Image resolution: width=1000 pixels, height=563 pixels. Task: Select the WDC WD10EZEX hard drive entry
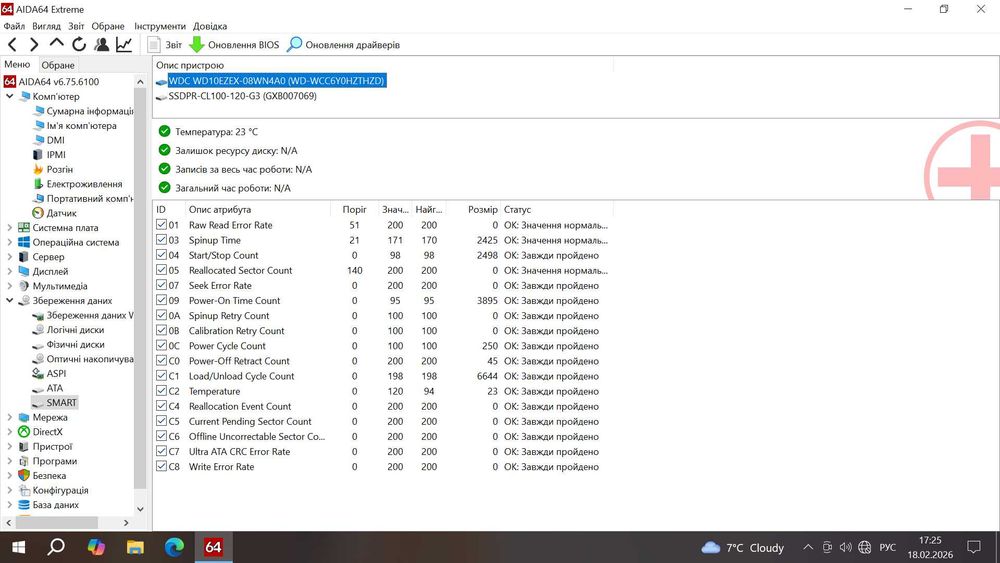276,81
